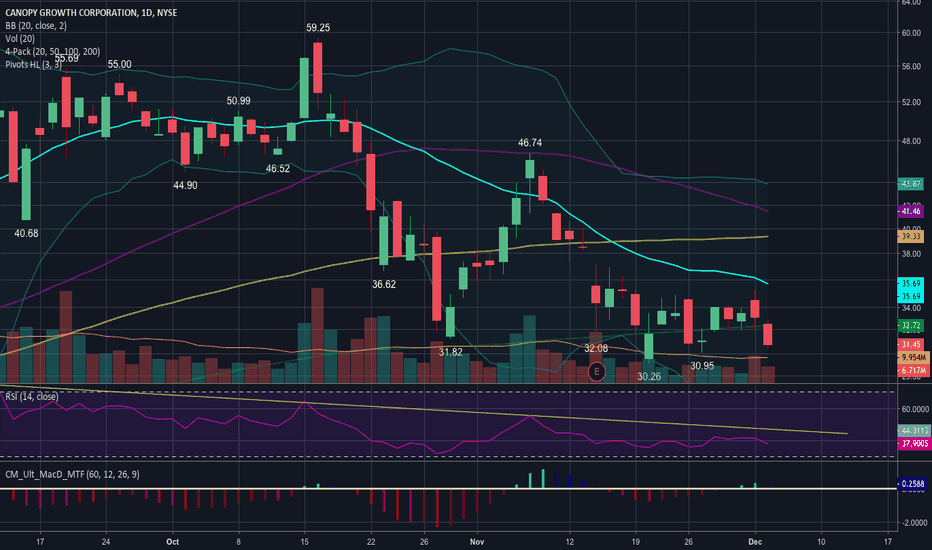Click the 40.68 pivot low label

click(26, 234)
